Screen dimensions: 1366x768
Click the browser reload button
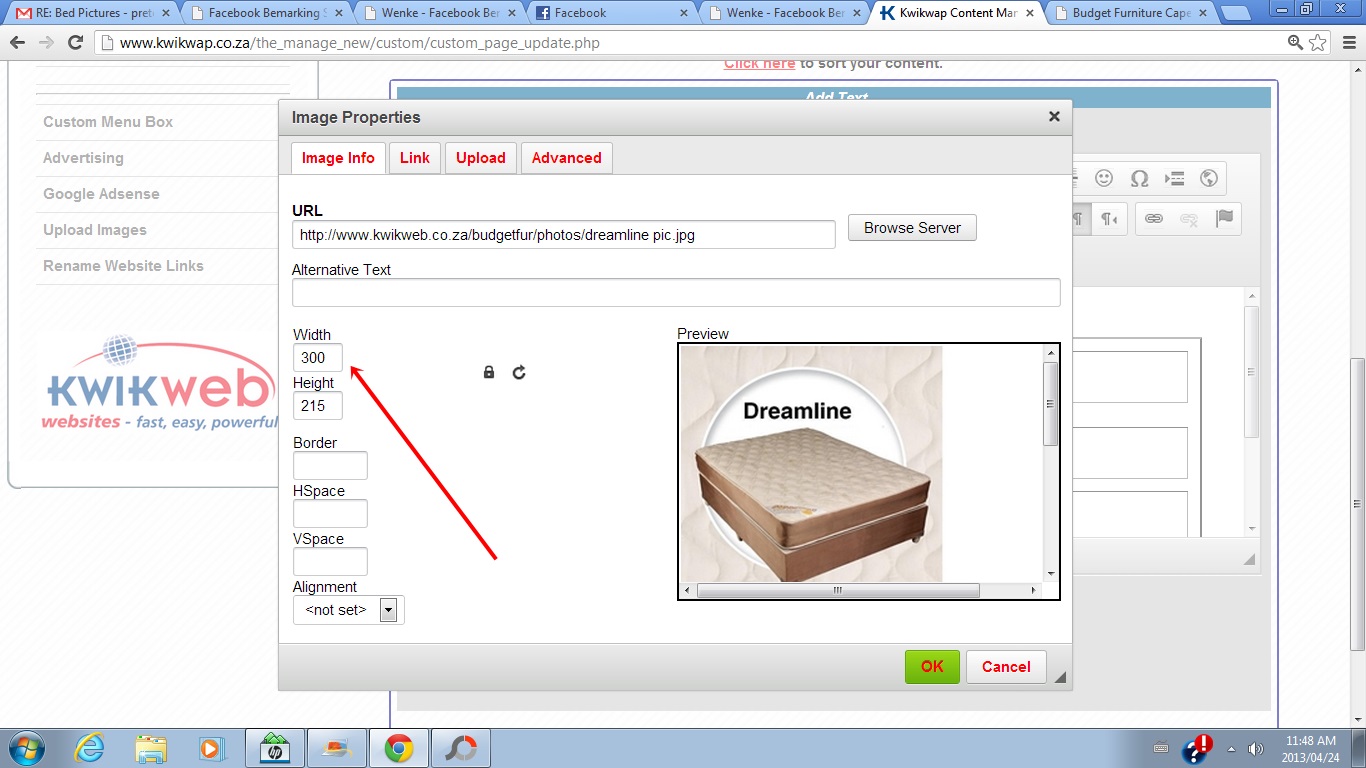pyautogui.click(x=75, y=43)
